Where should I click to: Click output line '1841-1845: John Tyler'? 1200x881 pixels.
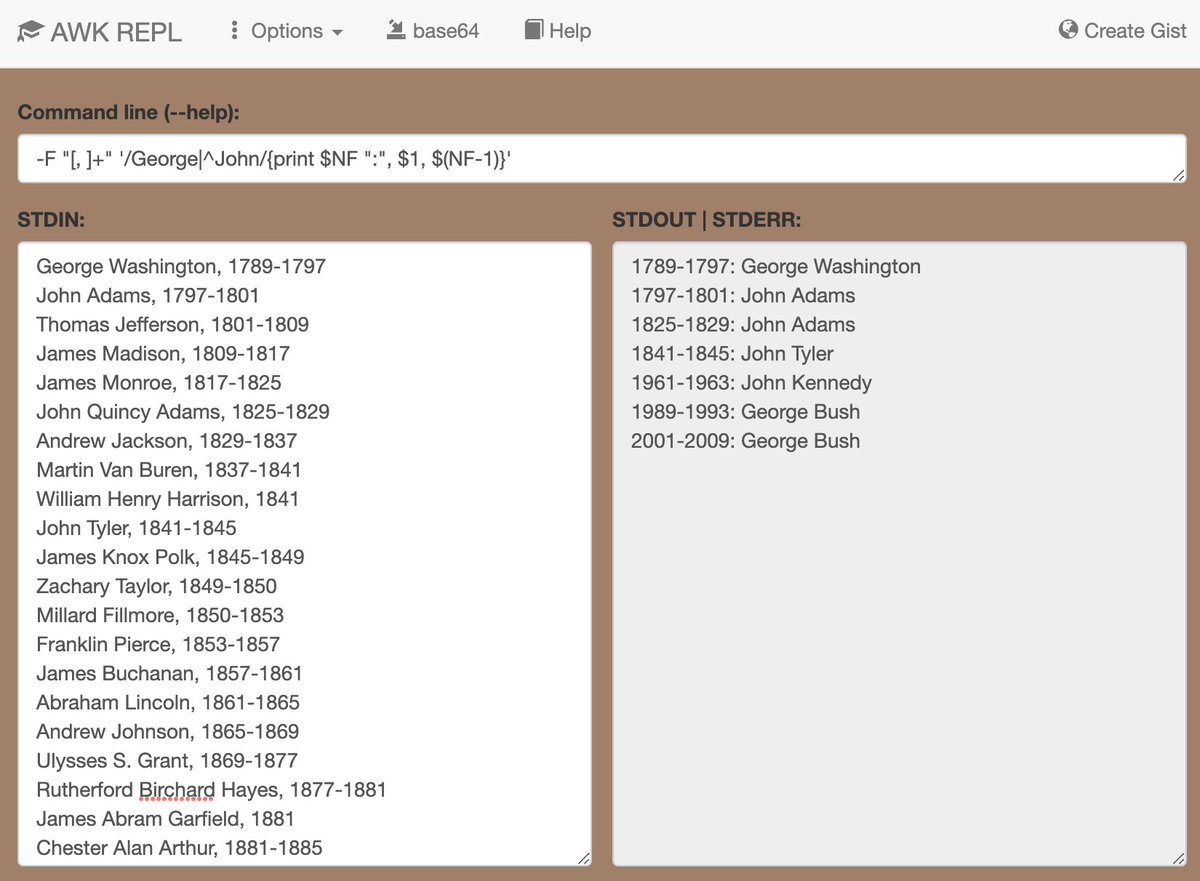click(x=732, y=353)
